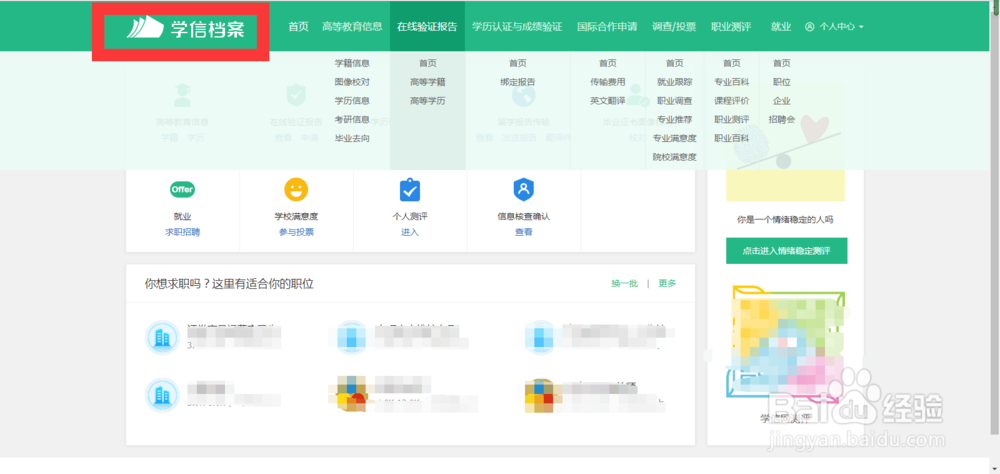Click the 查看 link under 信息核查确认
The height and width of the screenshot is (474, 1000).
pos(524,232)
